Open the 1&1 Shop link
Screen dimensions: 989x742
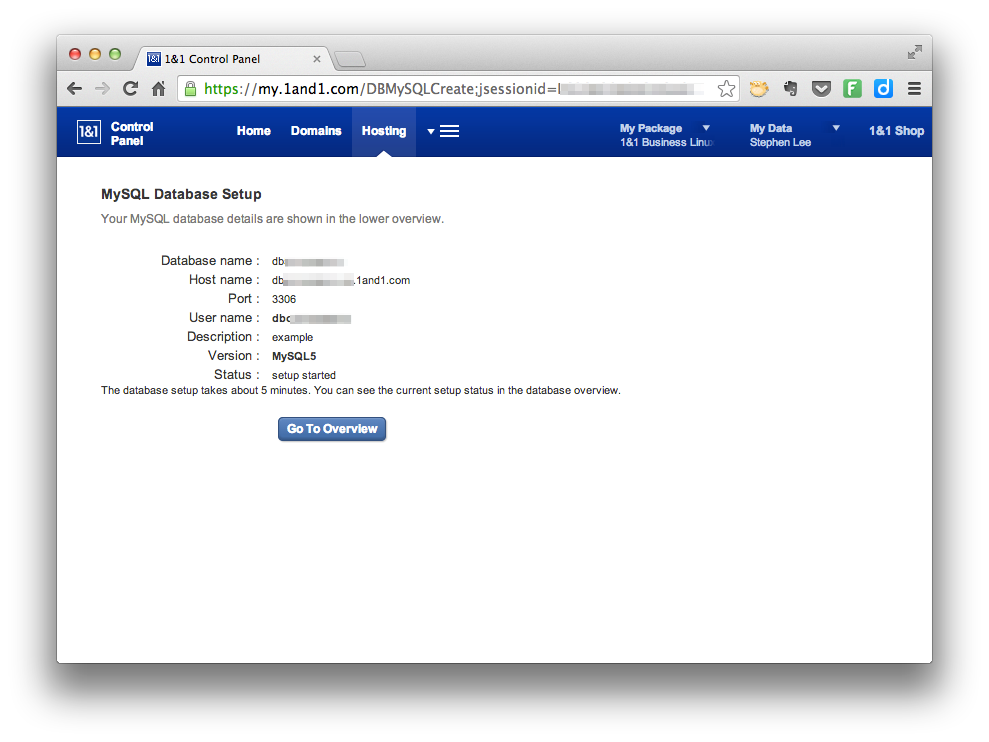pyautogui.click(x=896, y=131)
